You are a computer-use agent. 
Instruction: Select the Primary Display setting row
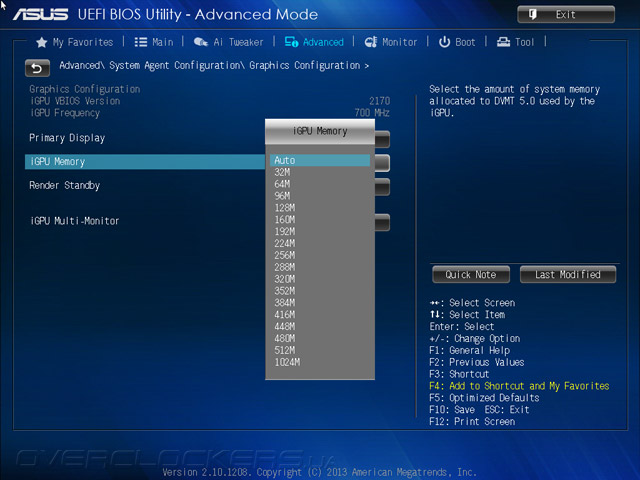click(x=67, y=138)
